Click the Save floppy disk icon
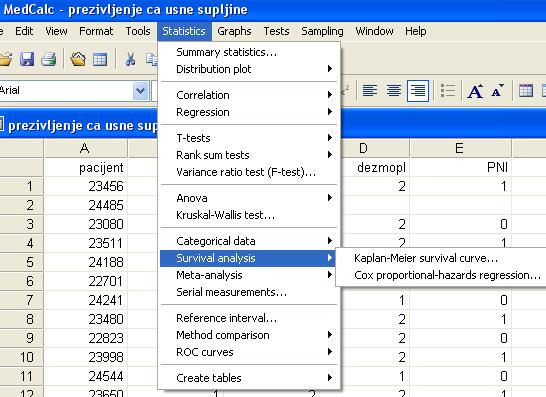The width and height of the screenshot is (546, 397). tap(27, 59)
